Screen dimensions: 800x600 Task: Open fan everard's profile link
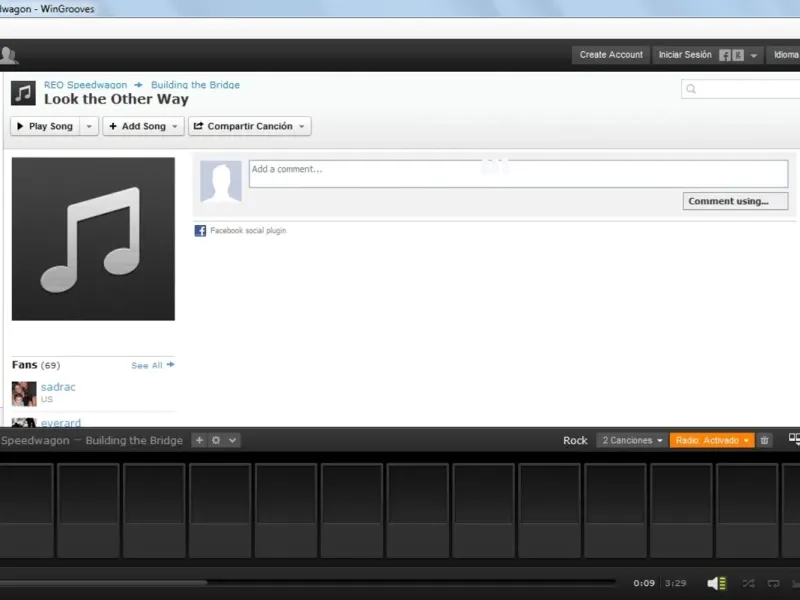(x=61, y=422)
